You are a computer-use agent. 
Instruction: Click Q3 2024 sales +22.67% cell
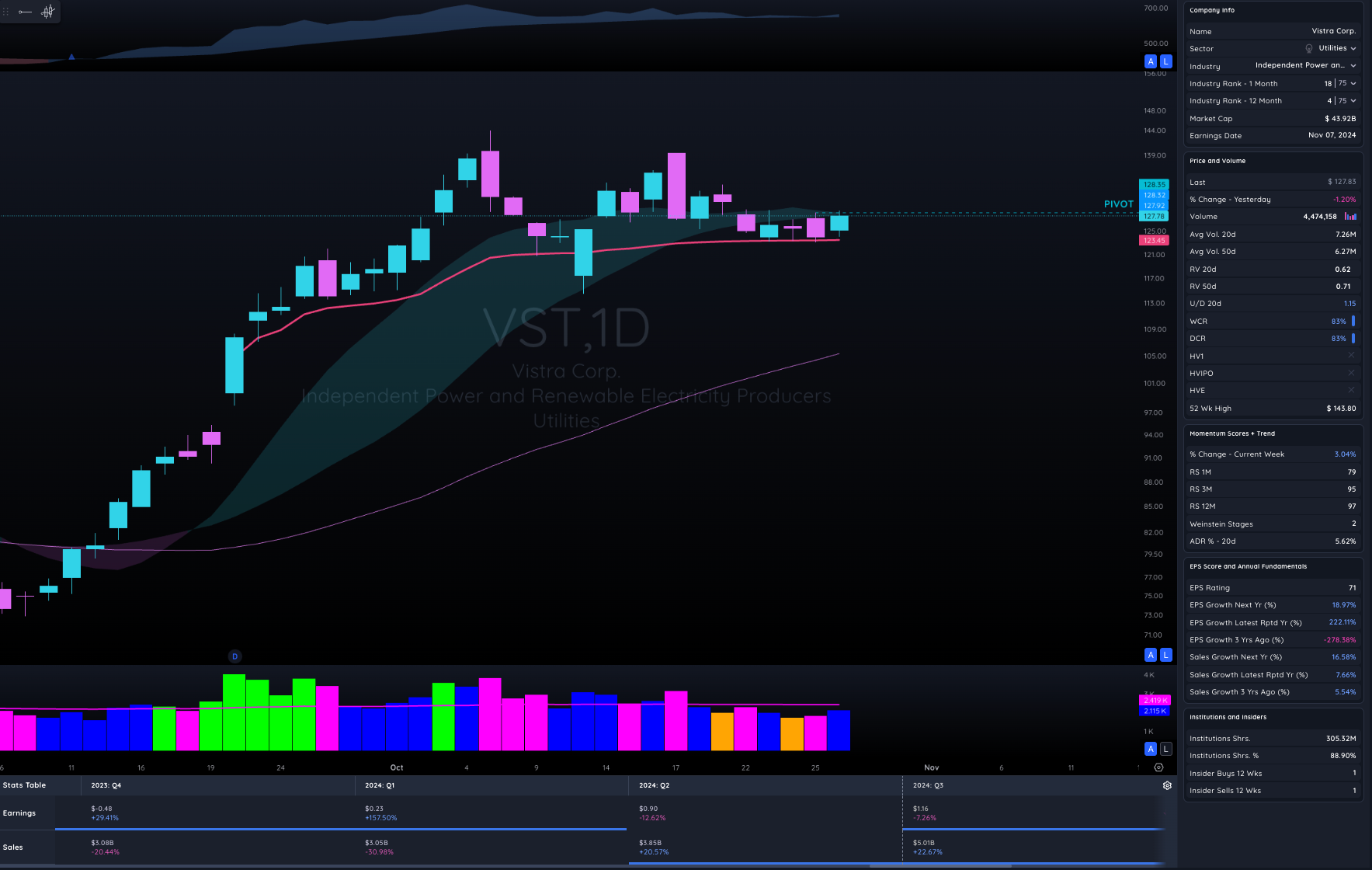coord(928,852)
